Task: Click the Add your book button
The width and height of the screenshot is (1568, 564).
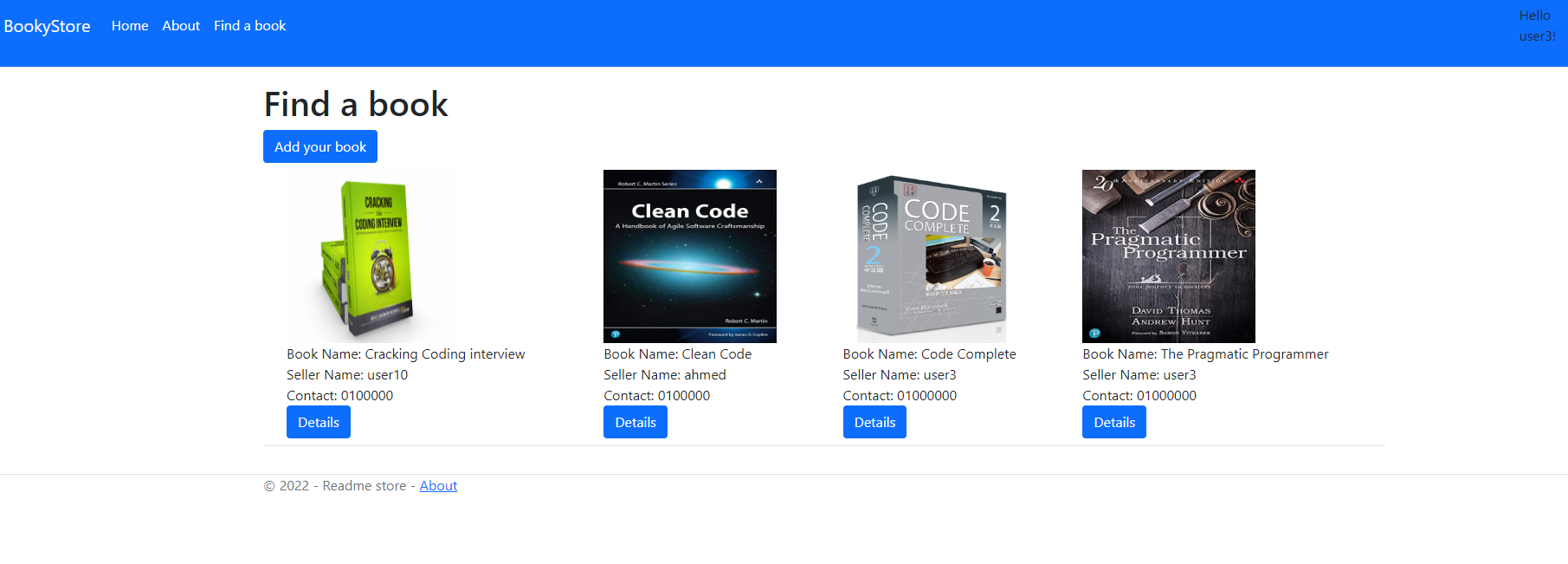Action: (x=320, y=146)
